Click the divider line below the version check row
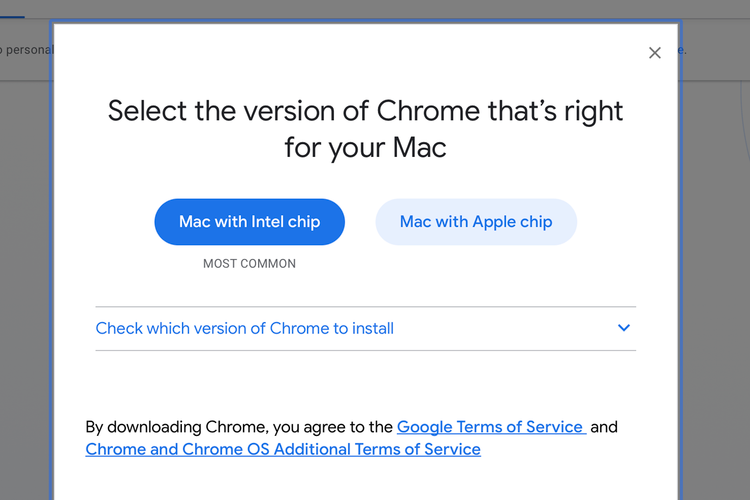The width and height of the screenshot is (750, 500). pos(365,351)
